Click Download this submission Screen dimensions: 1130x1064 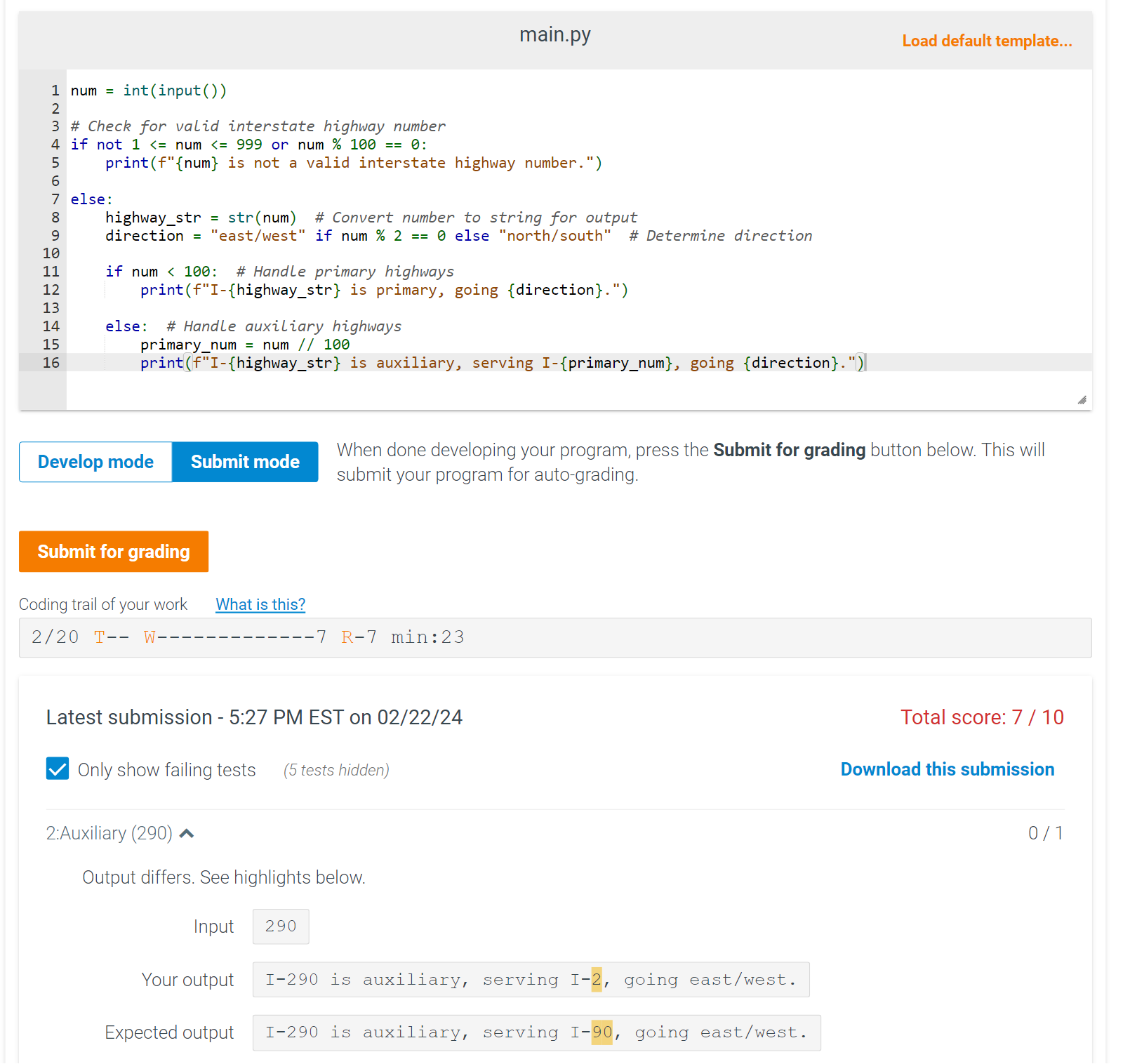click(x=947, y=769)
